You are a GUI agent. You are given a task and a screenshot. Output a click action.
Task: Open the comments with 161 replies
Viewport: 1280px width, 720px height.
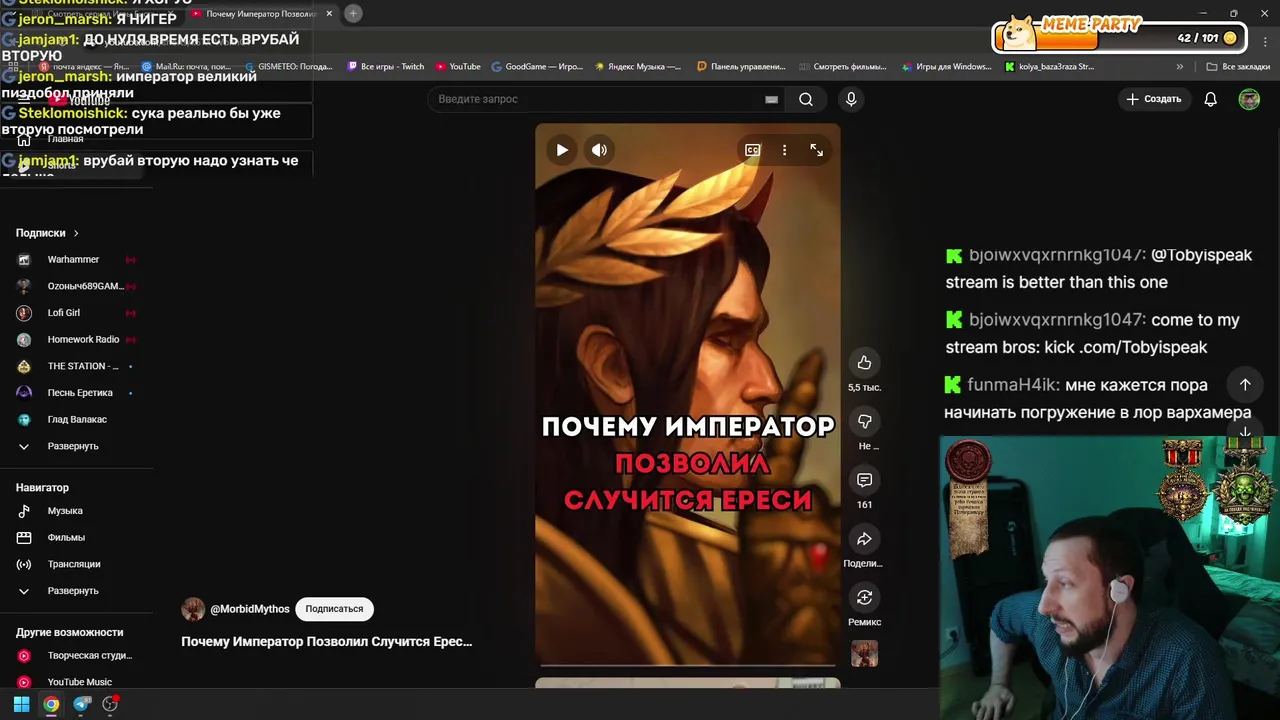click(864, 480)
